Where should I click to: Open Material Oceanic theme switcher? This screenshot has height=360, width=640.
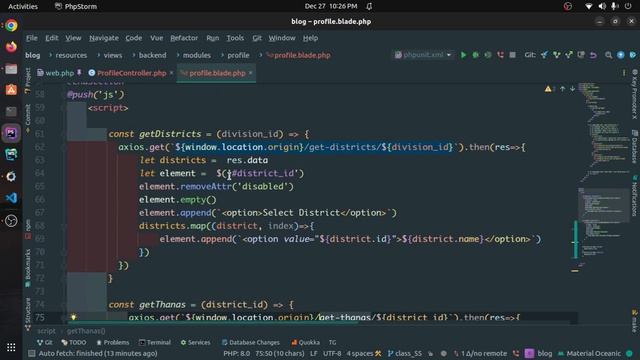click(x=589, y=353)
